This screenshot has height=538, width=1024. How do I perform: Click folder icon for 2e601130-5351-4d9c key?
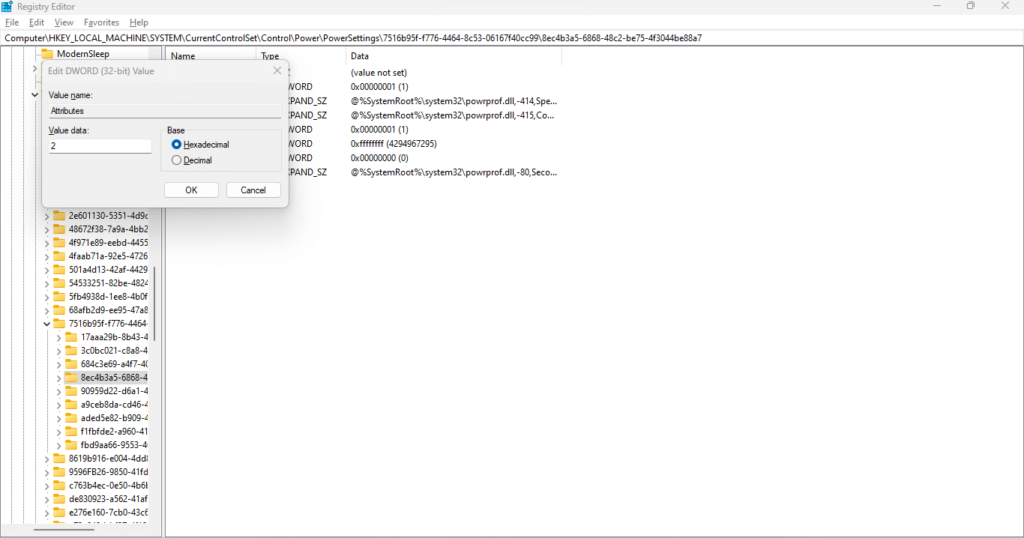(x=59, y=215)
